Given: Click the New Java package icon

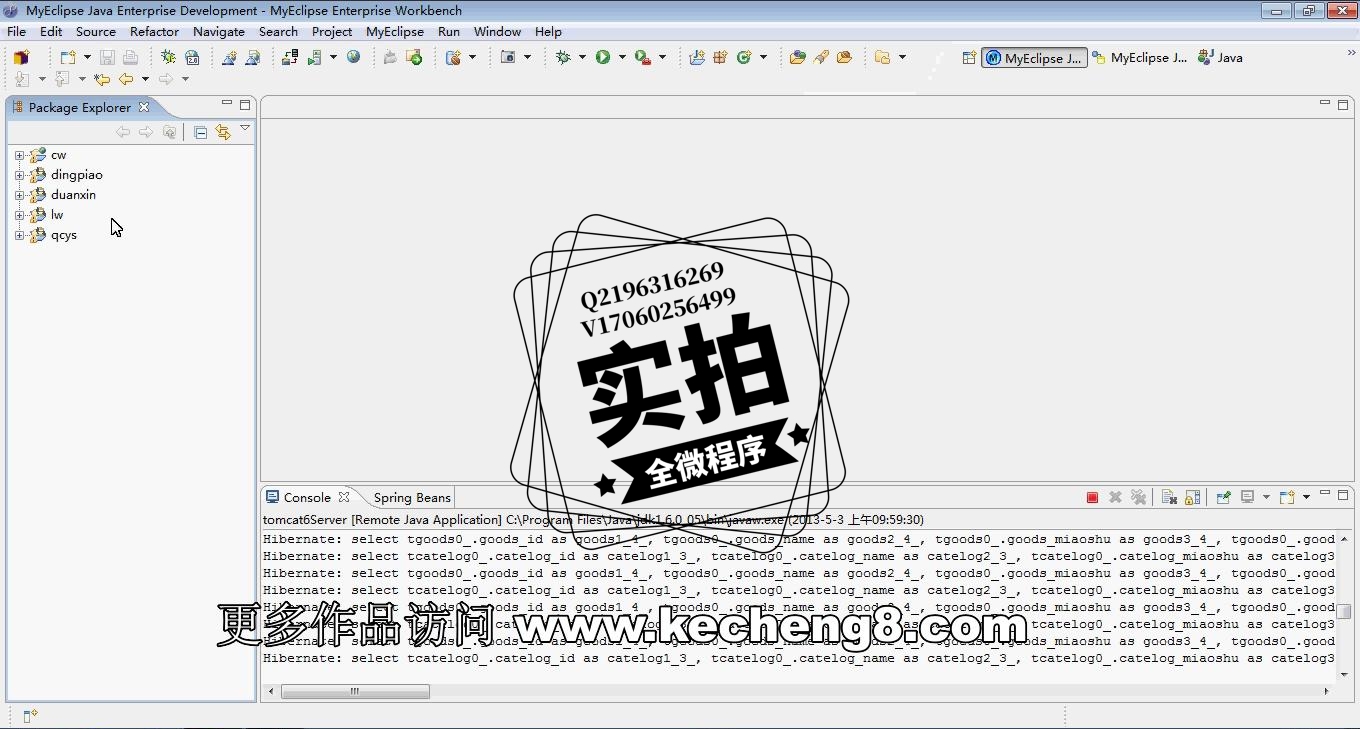Looking at the screenshot, I should click(x=720, y=57).
